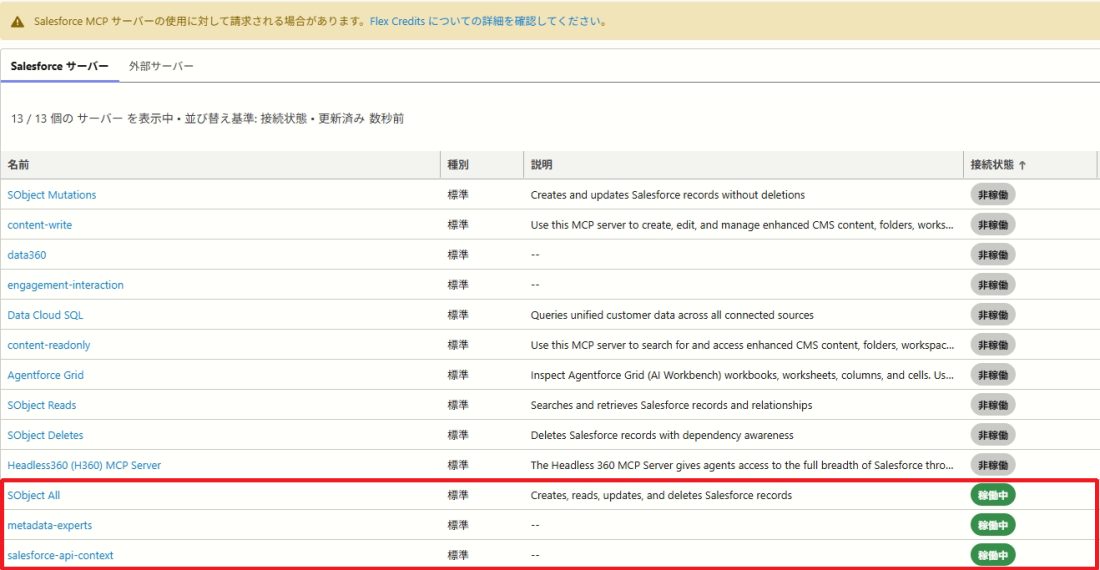Image resolution: width=1100 pixels, height=570 pixels.
Task: Open the content-write server
Action: coord(39,225)
